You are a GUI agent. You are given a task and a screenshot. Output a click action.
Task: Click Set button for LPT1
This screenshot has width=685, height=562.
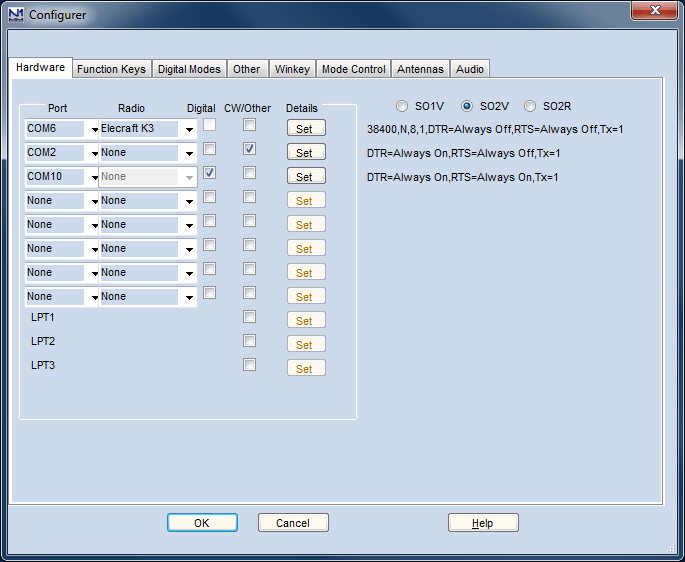tap(306, 320)
